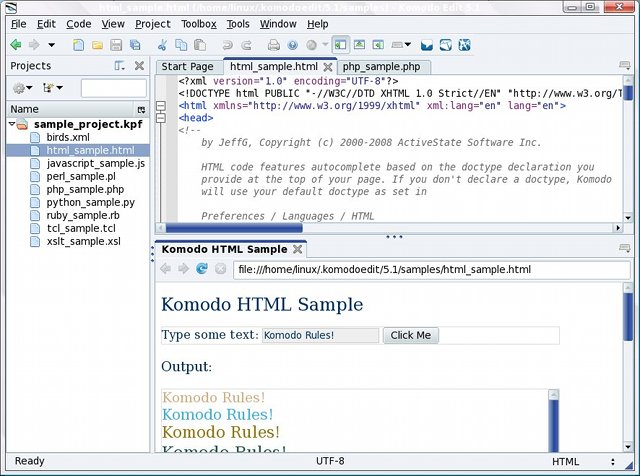
Task: Click the blue inbox-style toolbar icon
Action: (x=427, y=45)
